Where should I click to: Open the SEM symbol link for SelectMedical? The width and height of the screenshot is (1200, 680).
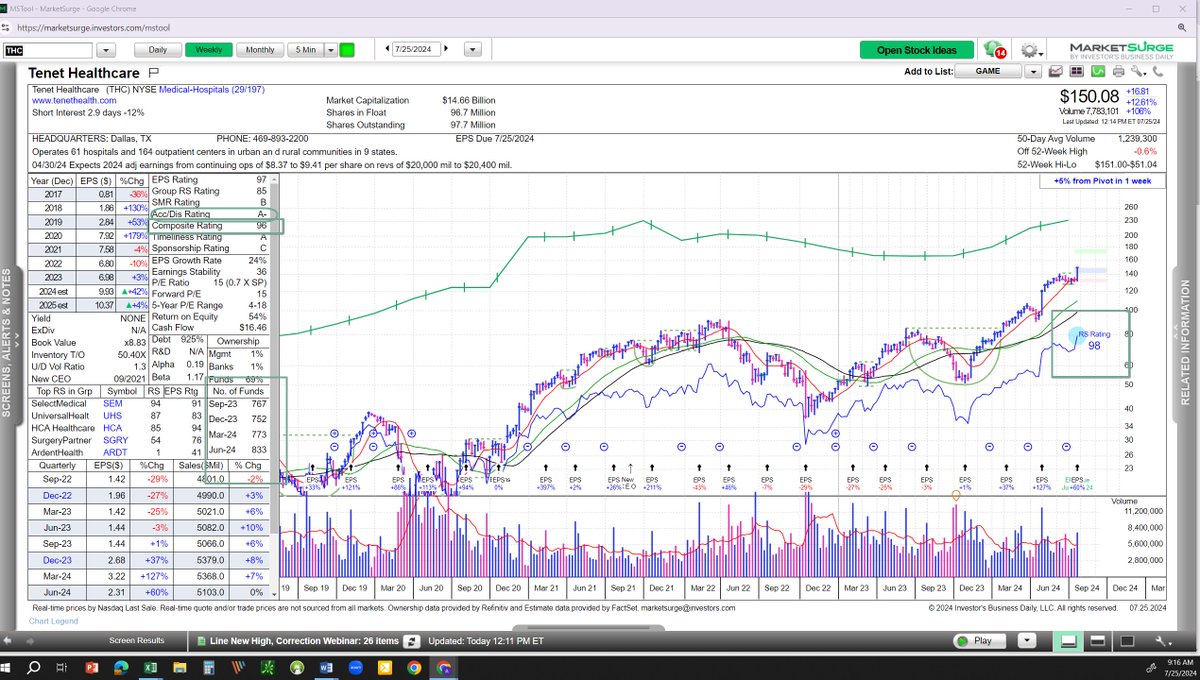[113, 402]
